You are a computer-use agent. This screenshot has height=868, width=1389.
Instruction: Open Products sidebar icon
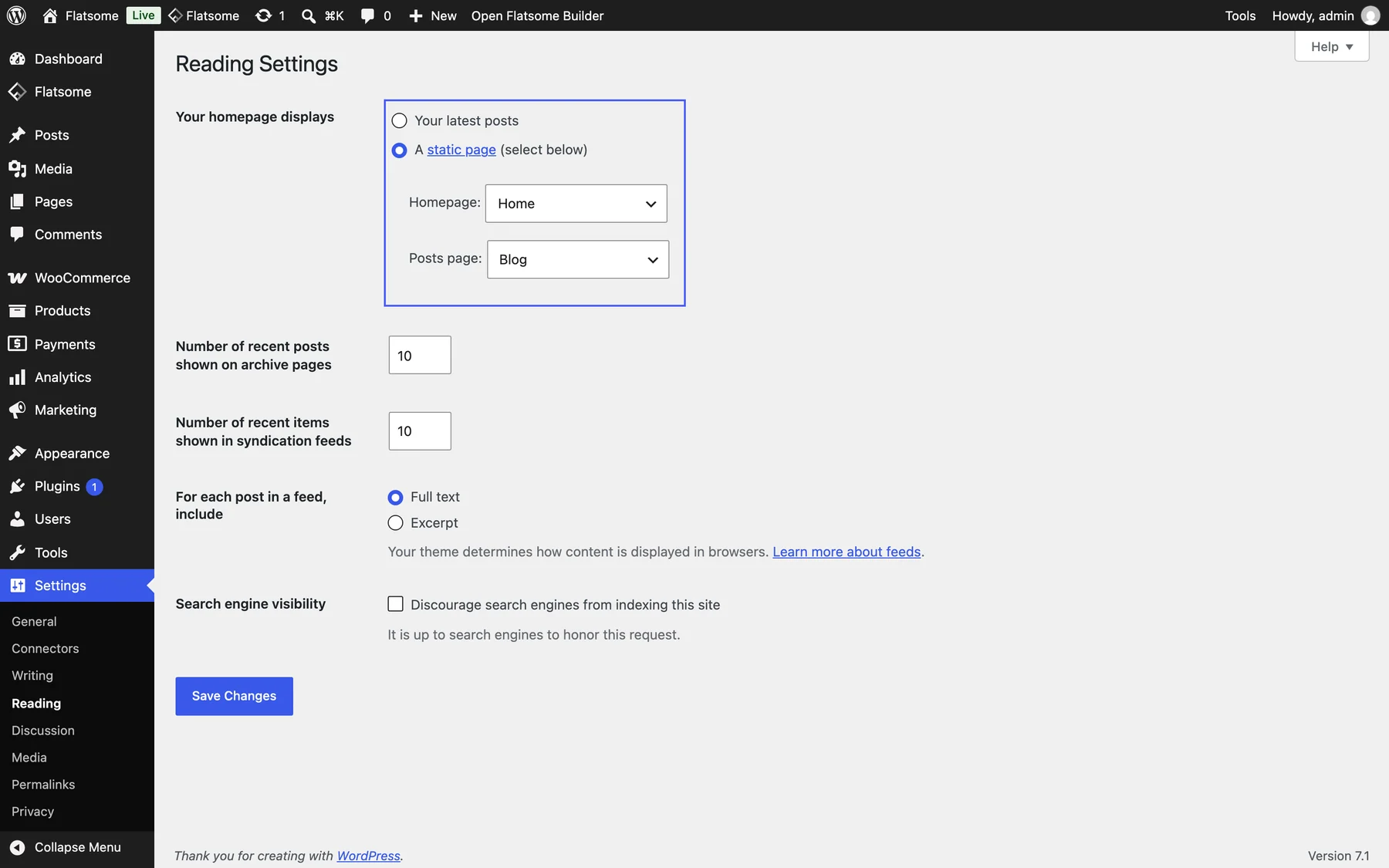[17, 310]
